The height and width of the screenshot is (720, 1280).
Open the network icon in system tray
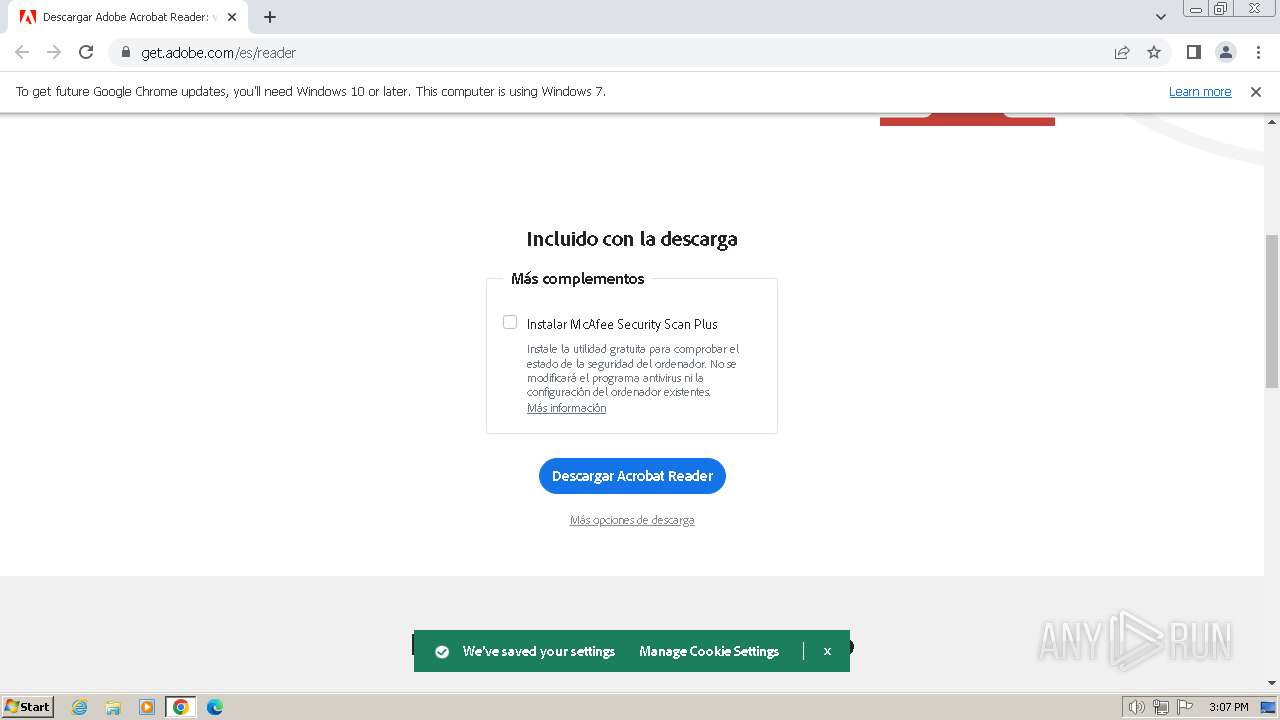pyautogui.click(x=1161, y=707)
